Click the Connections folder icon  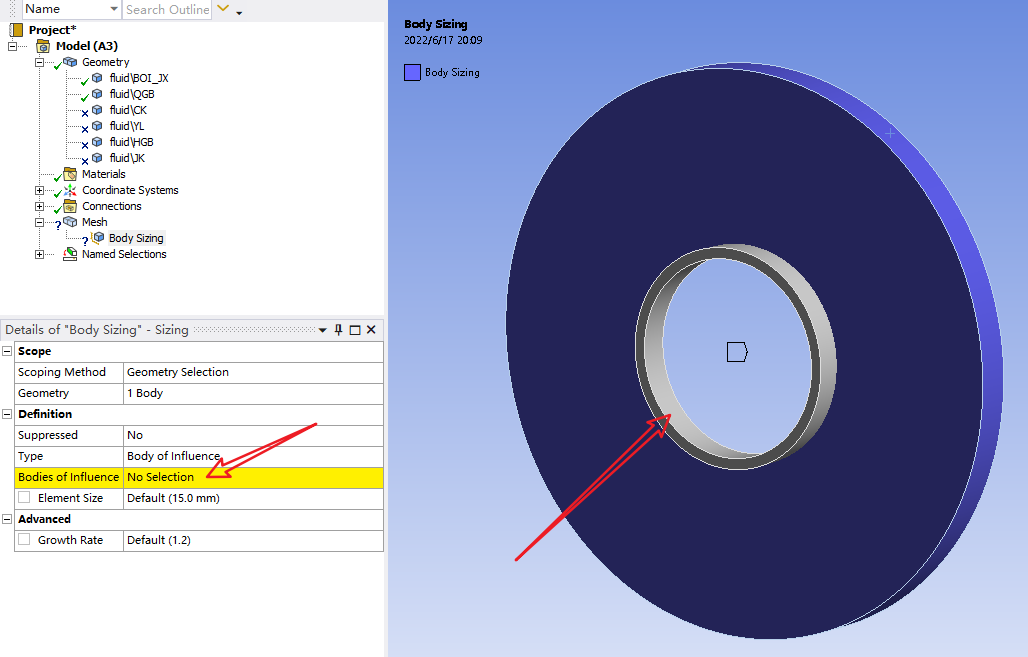click(x=70, y=206)
